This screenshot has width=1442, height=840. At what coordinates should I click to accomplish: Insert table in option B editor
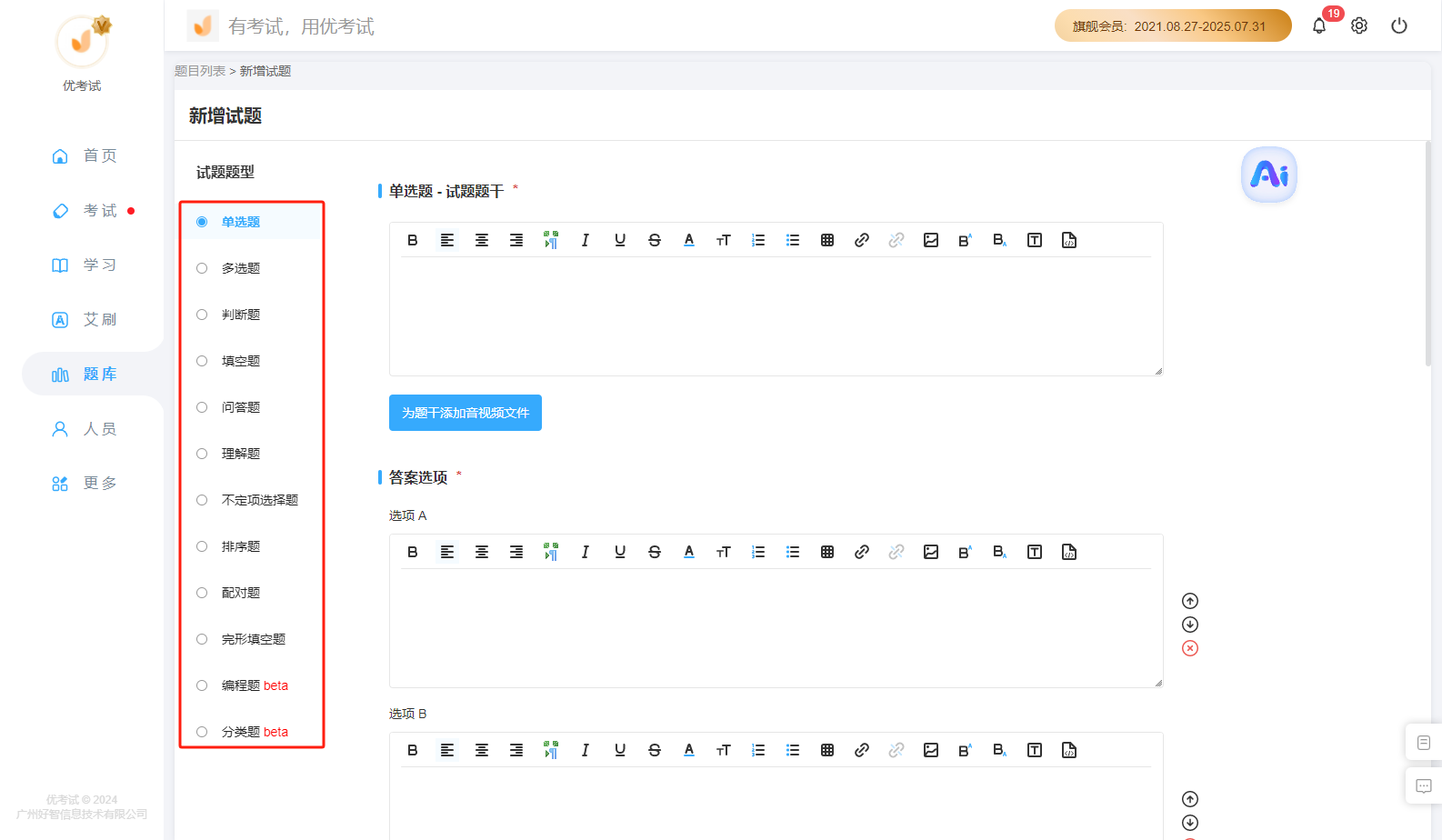tap(827, 750)
